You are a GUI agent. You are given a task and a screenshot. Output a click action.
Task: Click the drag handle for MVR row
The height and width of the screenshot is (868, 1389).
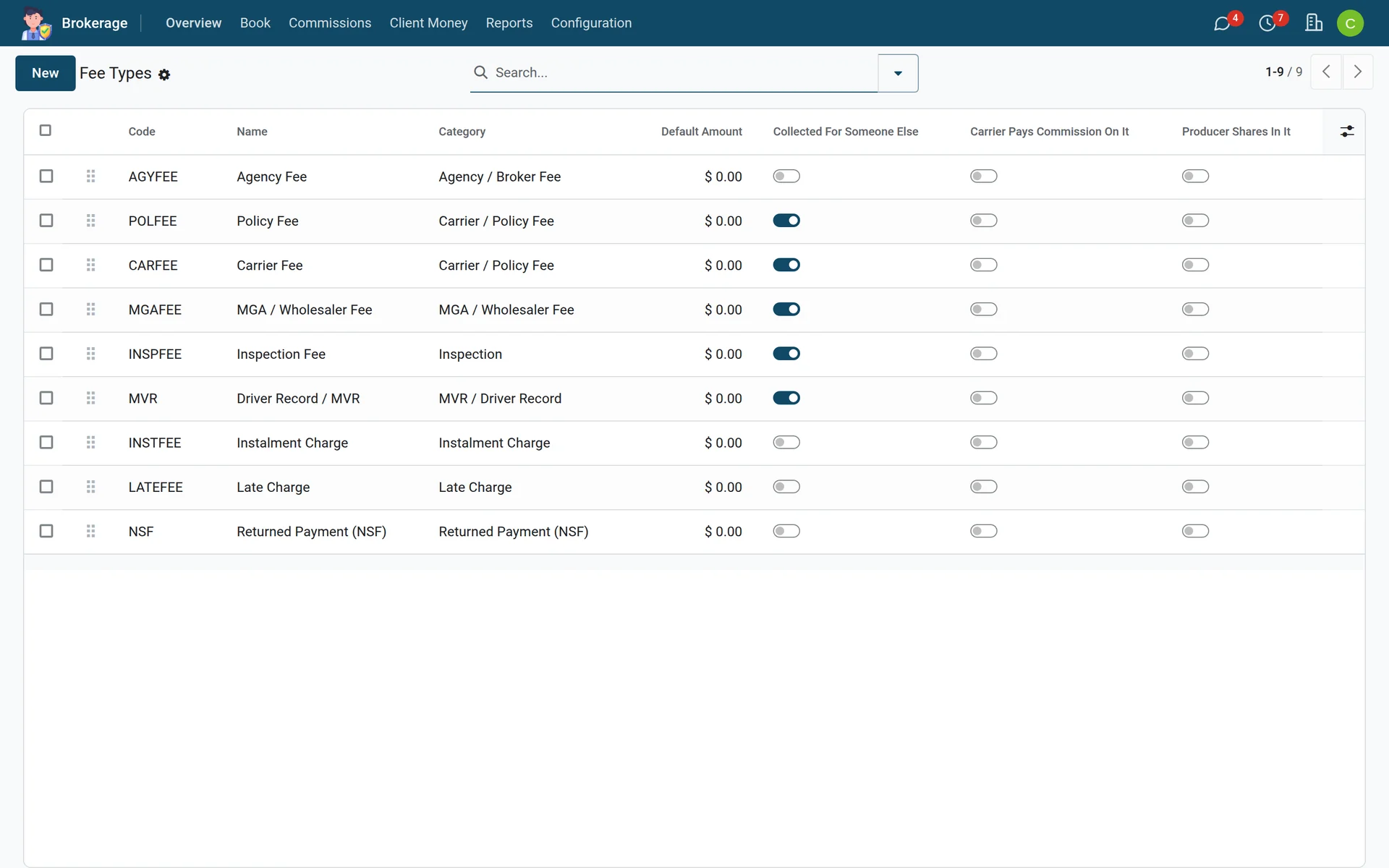click(x=90, y=398)
